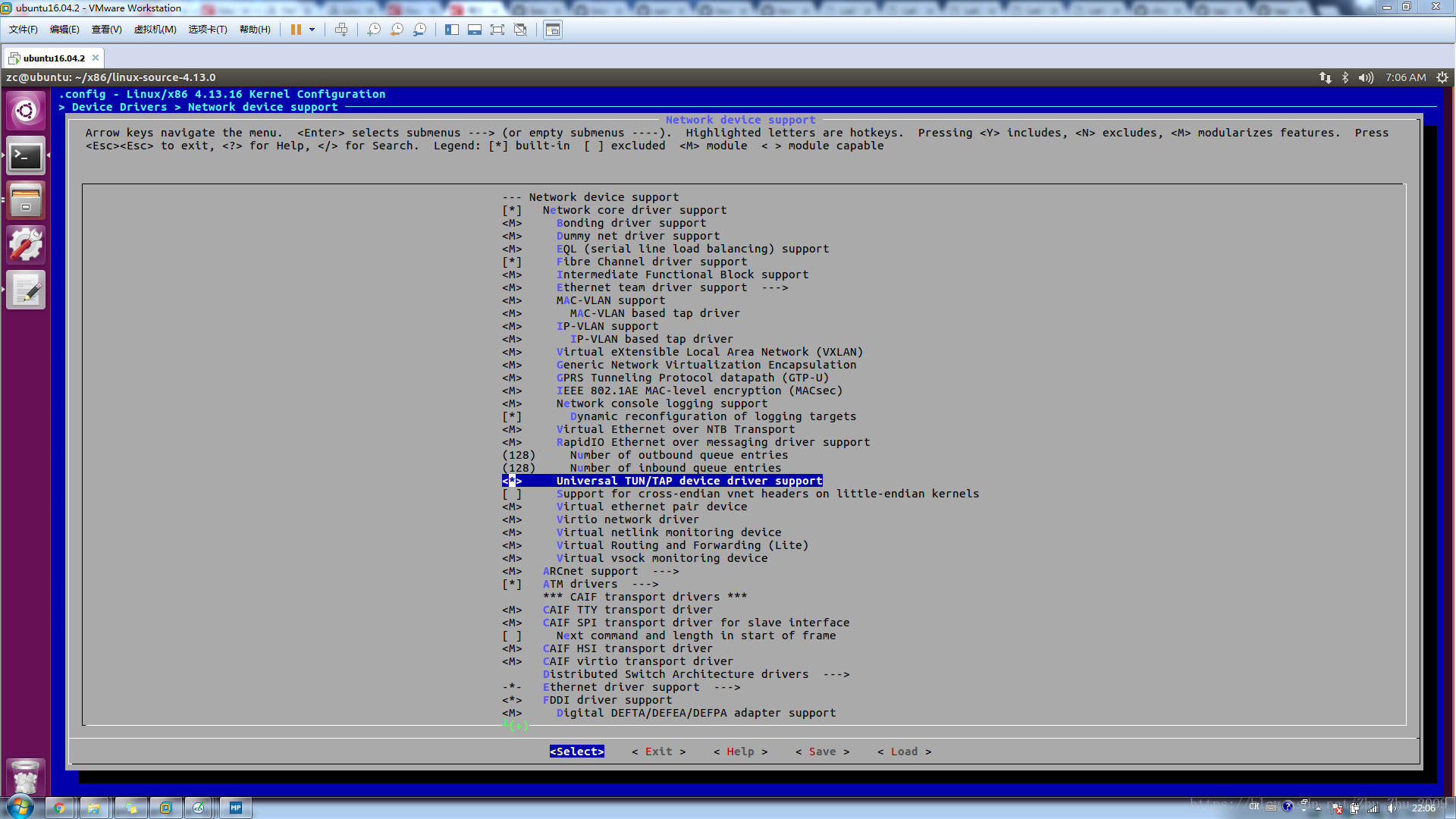The width and height of the screenshot is (1456, 819).
Task: Open Ubuntu network indicator
Action: click(1325, 77)
